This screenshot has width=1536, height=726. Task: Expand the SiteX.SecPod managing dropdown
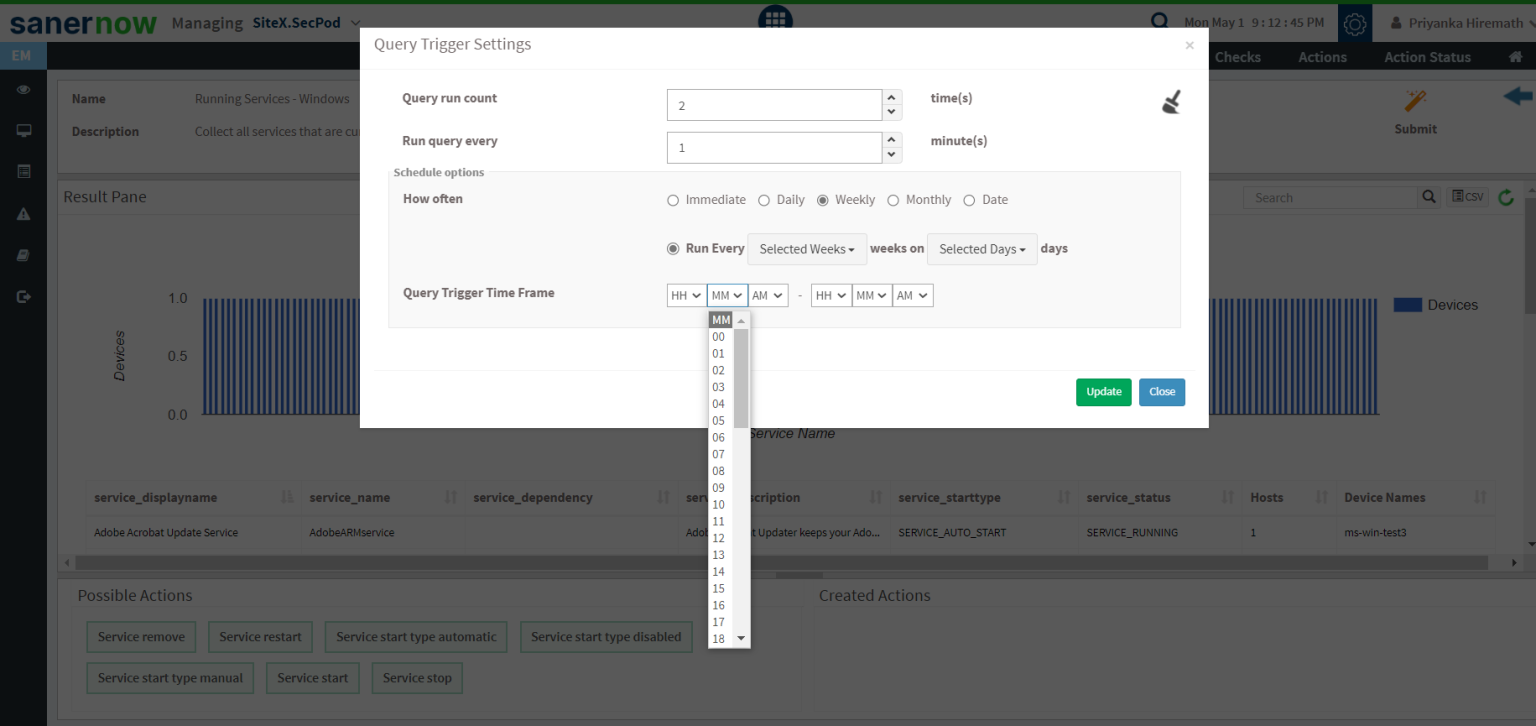307,23
